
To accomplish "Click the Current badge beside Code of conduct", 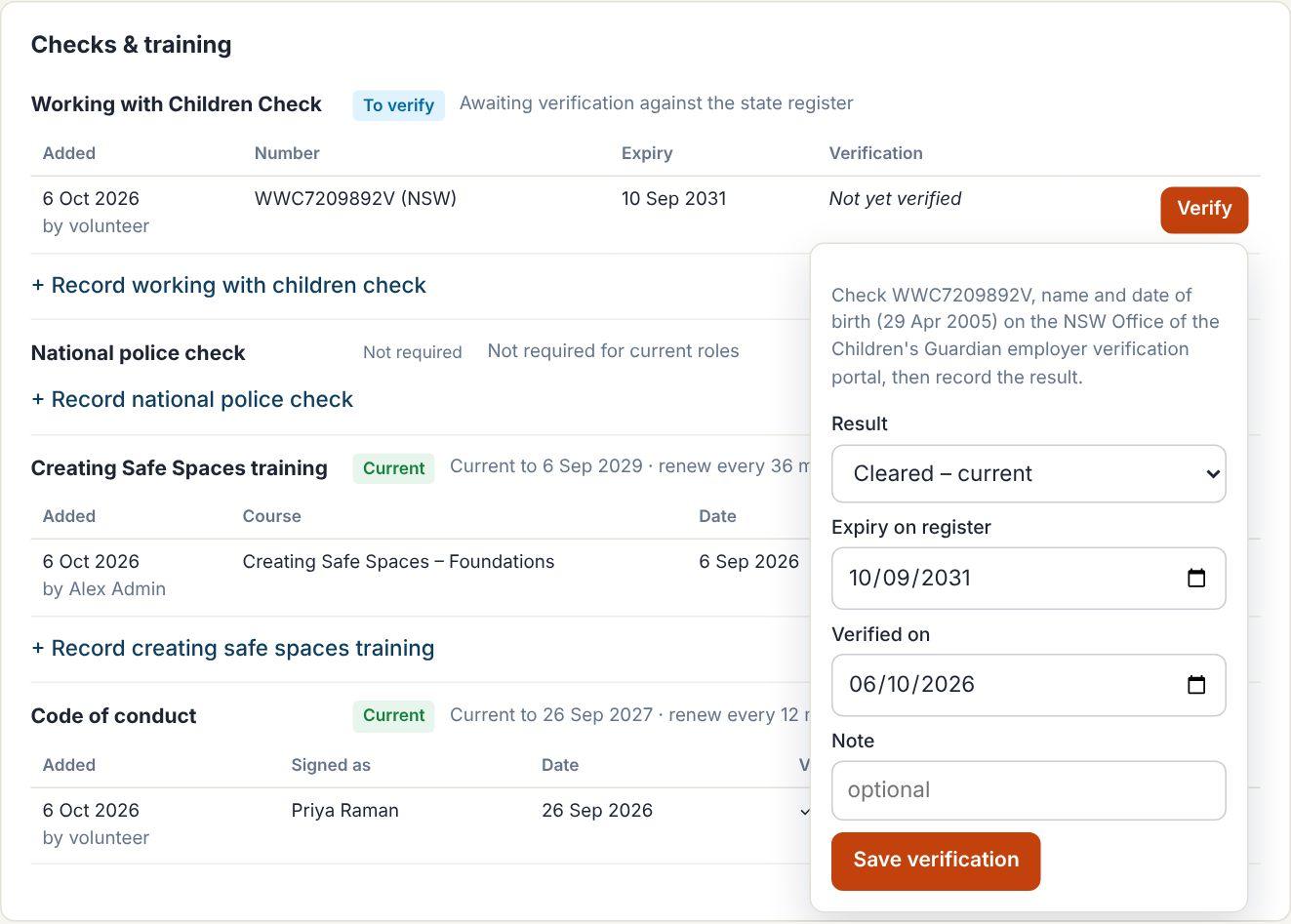I will (x=393, y=715).
